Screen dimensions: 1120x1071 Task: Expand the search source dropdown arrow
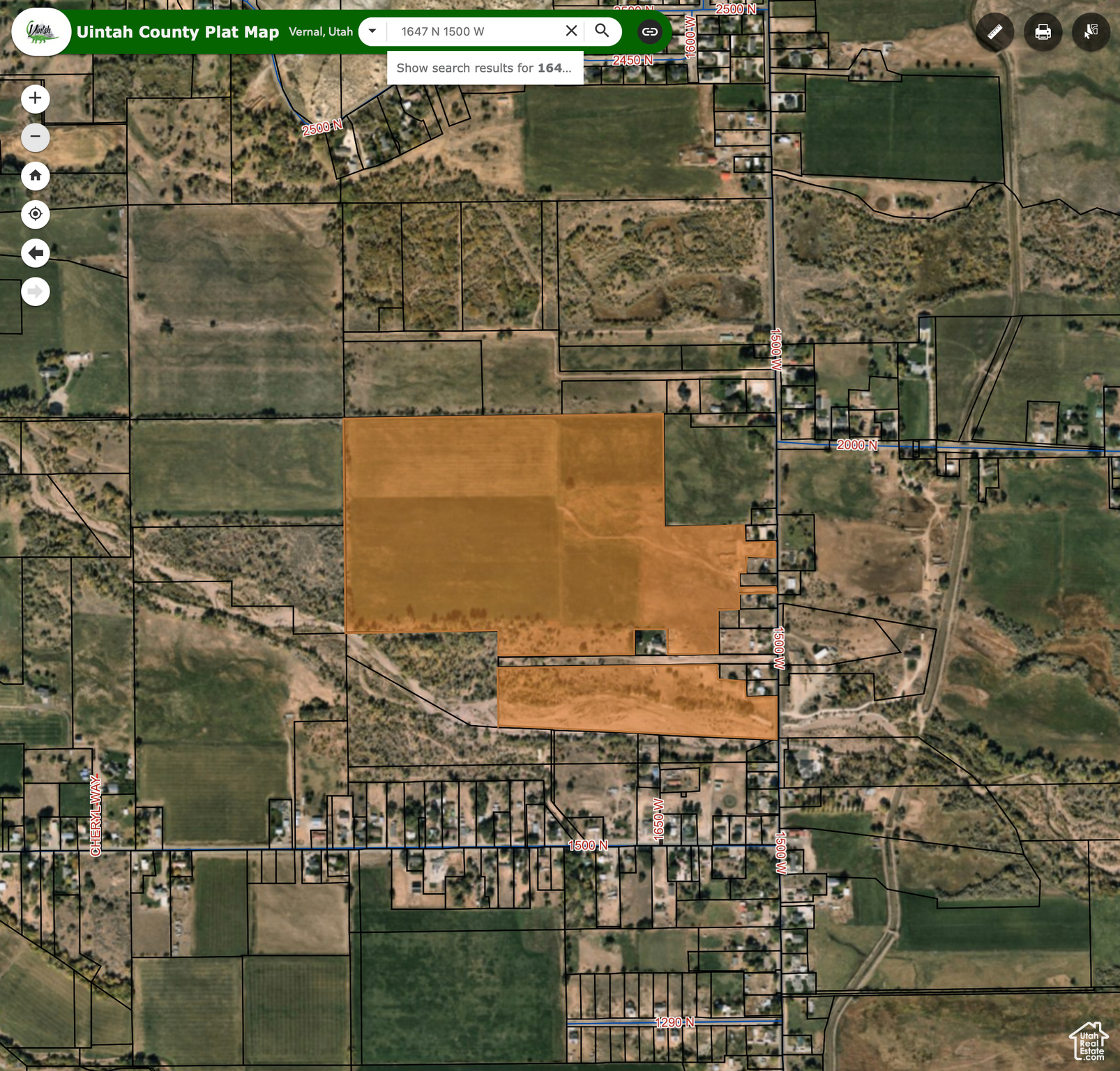372,31
